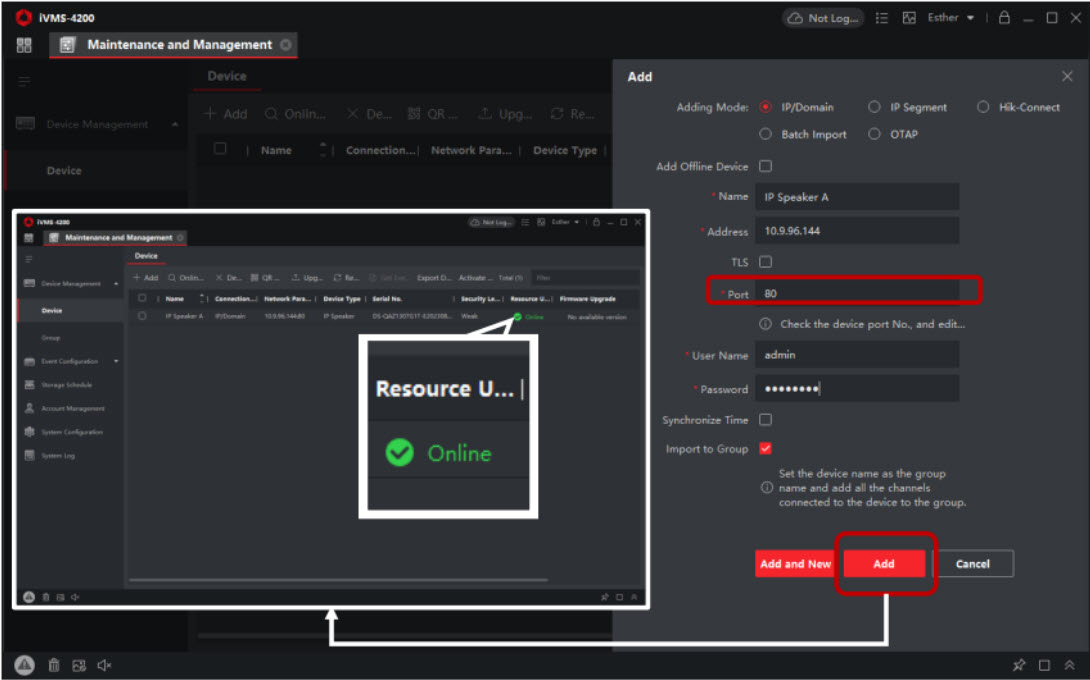Click the lock icon in title bar
The width and height of the screenshot is (1090, 680).
pos(1004,18)
